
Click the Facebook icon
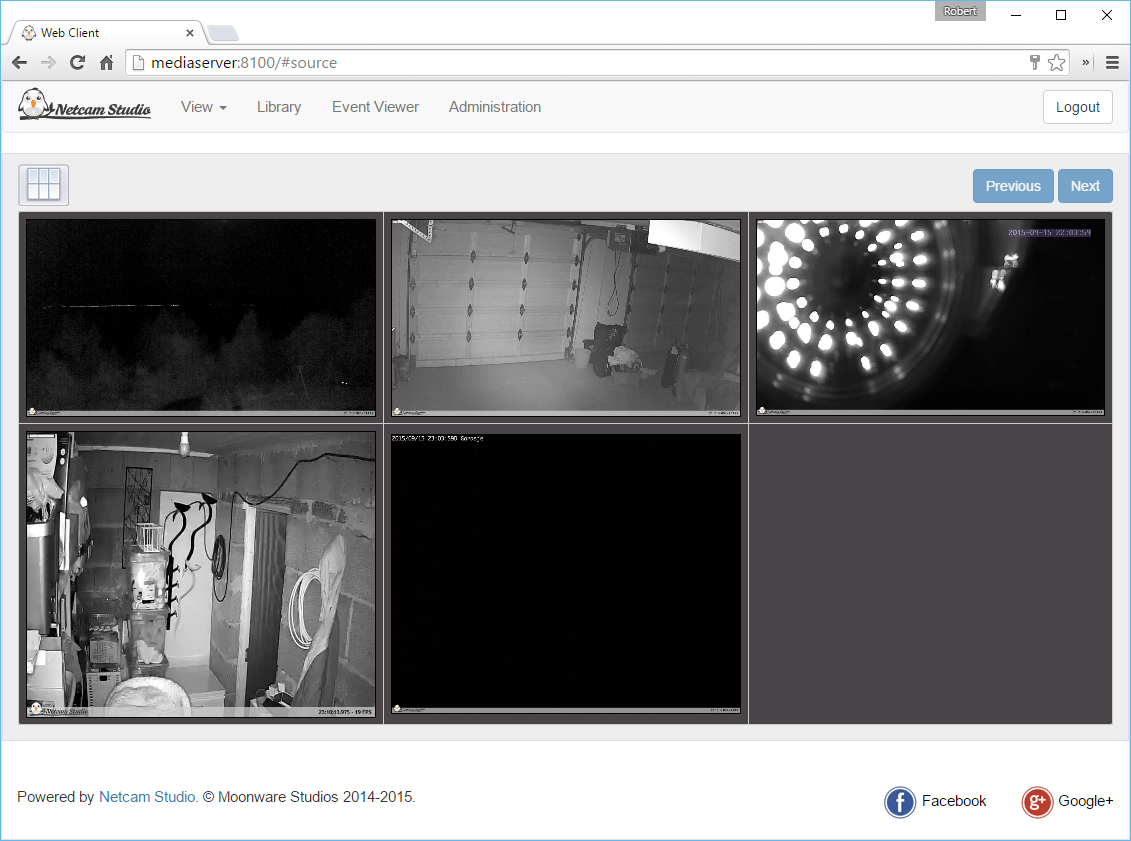click(x=899, y=802)
